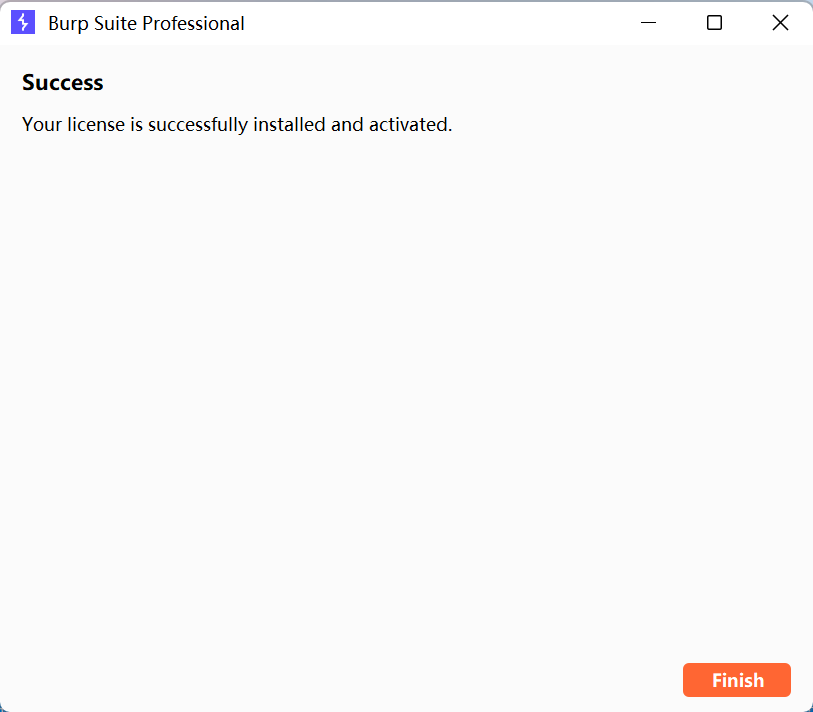Close the Burp Suite Professional window
The image size is (813, 712).
click(x=780, y=23)
